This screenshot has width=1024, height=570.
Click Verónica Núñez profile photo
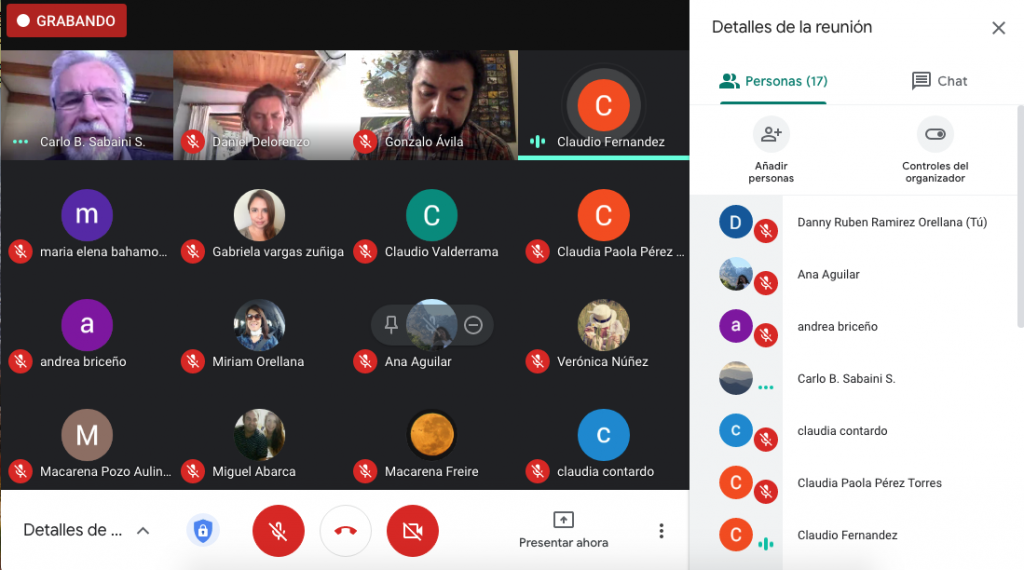point(603,325)
